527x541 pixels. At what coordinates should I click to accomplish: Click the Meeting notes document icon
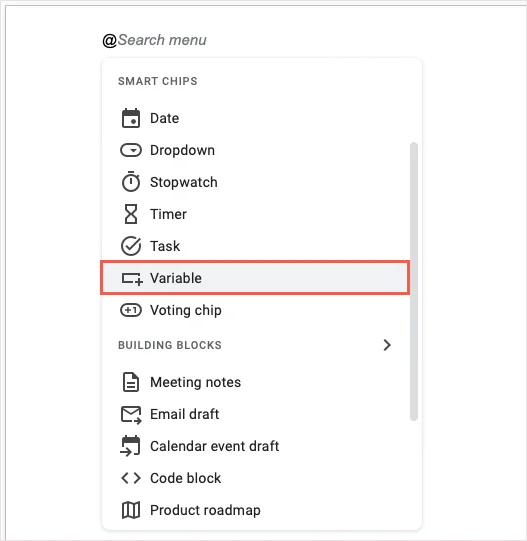pyautogui.click(x=131, y=382)
